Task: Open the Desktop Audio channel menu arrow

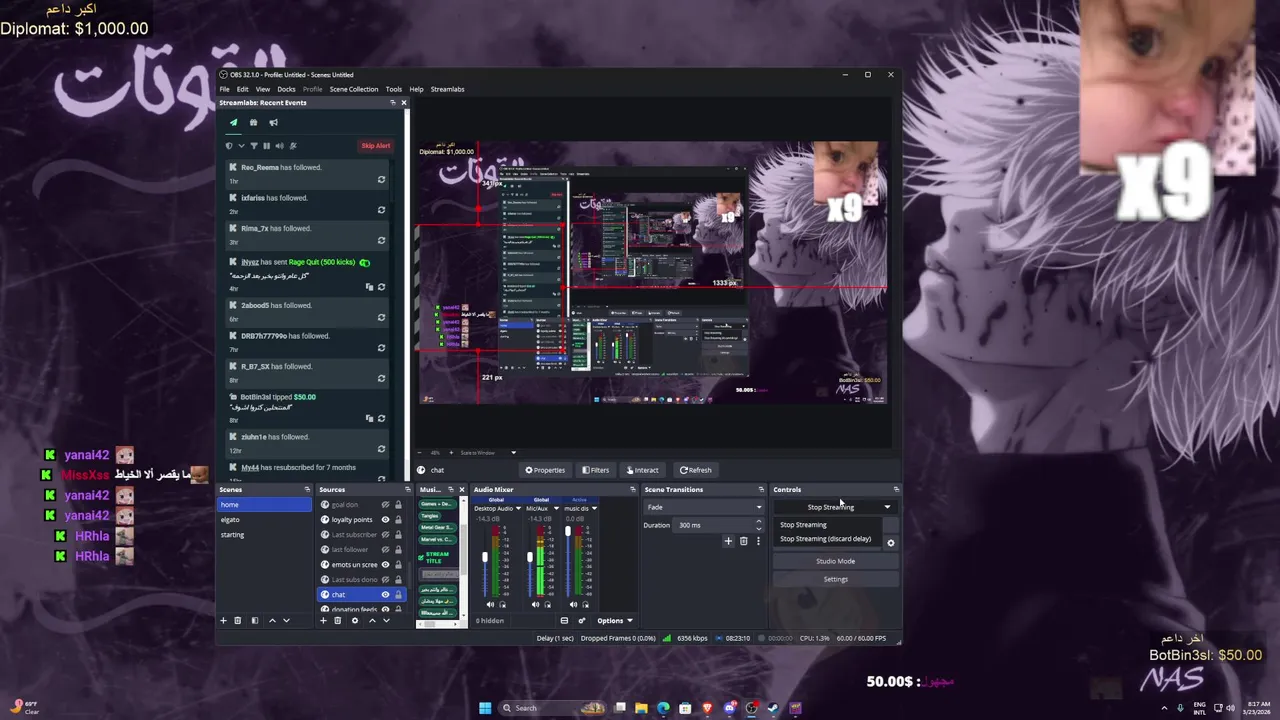Action: (517, 509)
